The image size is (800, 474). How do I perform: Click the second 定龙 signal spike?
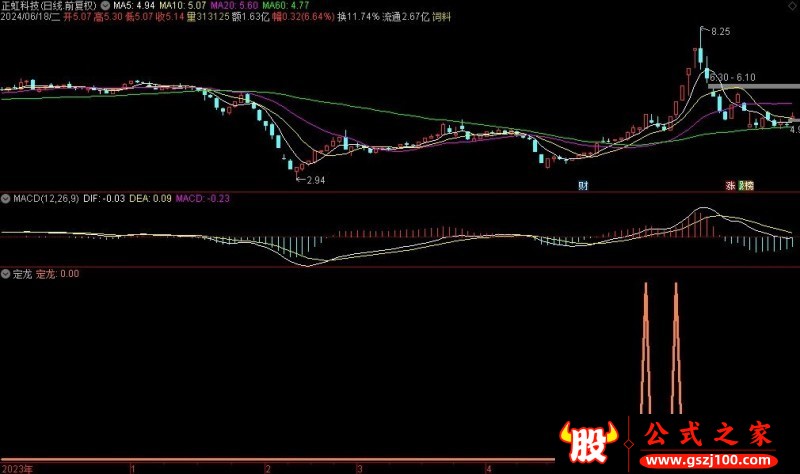(676, 348)
